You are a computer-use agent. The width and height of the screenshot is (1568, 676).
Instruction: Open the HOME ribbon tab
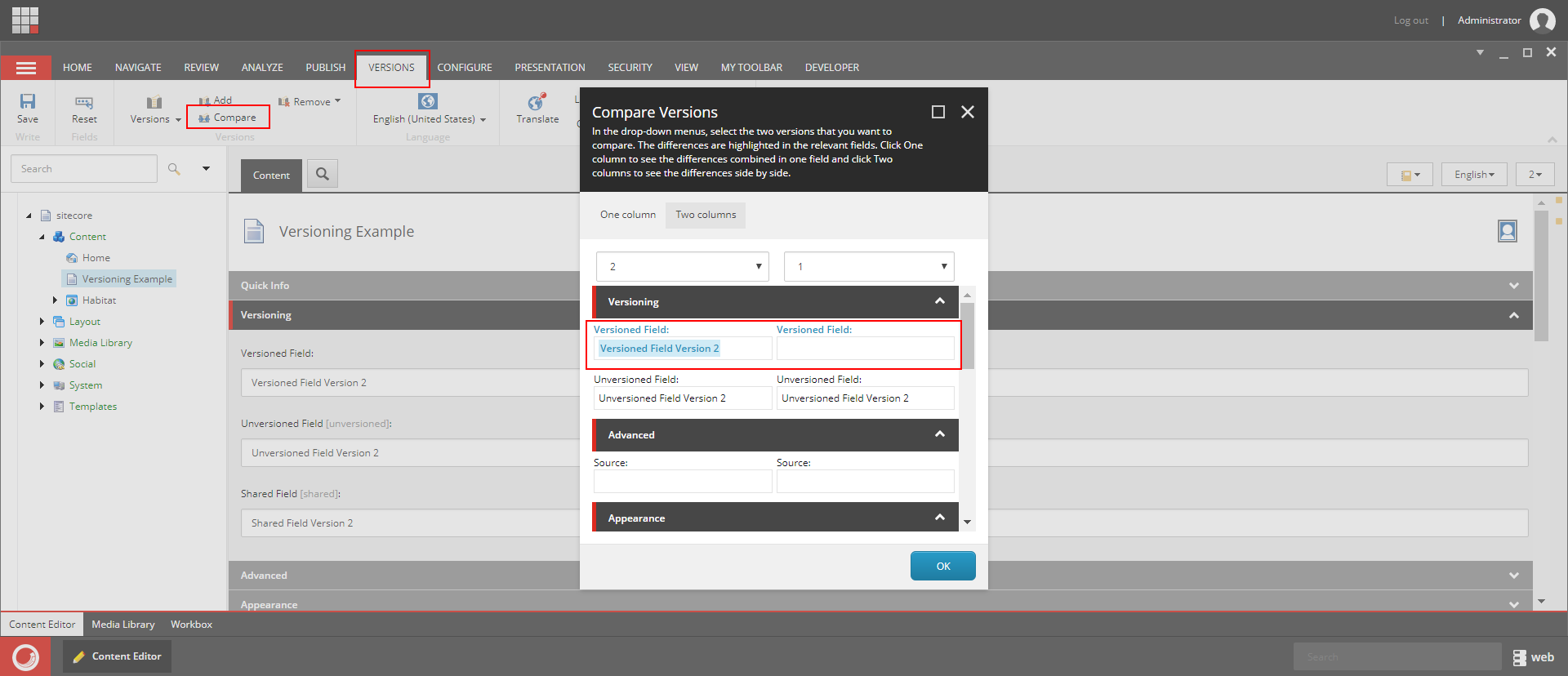(x=78, y=68)
